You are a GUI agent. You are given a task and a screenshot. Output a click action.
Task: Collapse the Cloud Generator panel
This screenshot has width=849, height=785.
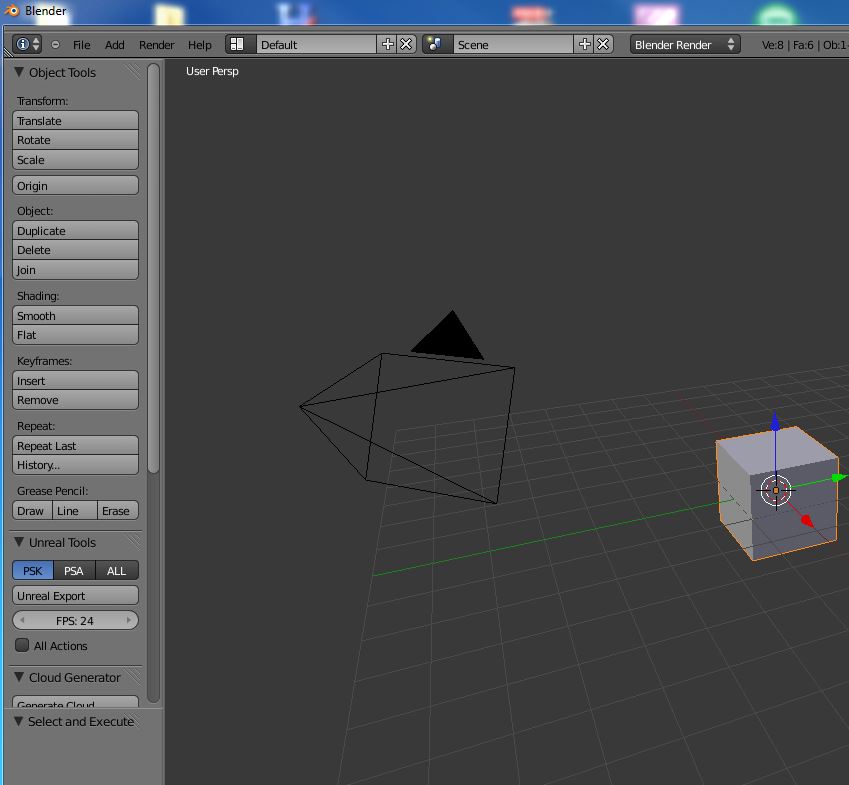coord(19,677)
